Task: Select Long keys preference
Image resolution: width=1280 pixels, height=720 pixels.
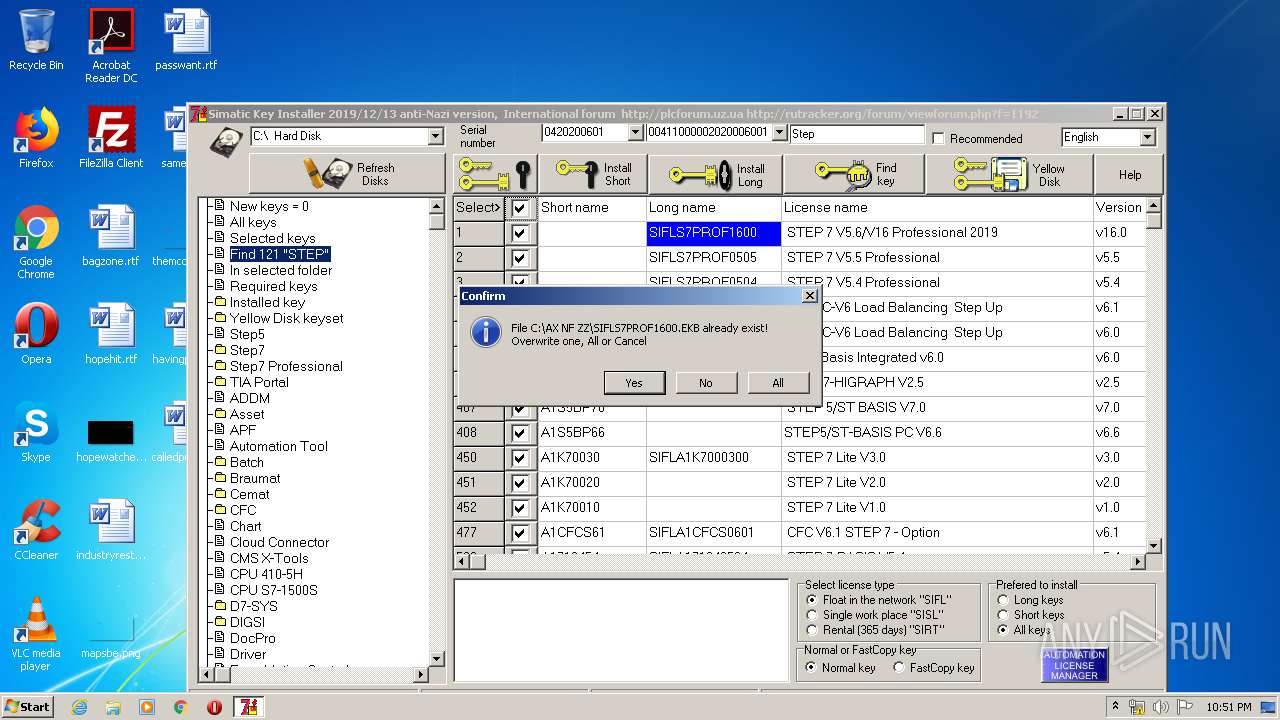Action: tap(1003, 600)
